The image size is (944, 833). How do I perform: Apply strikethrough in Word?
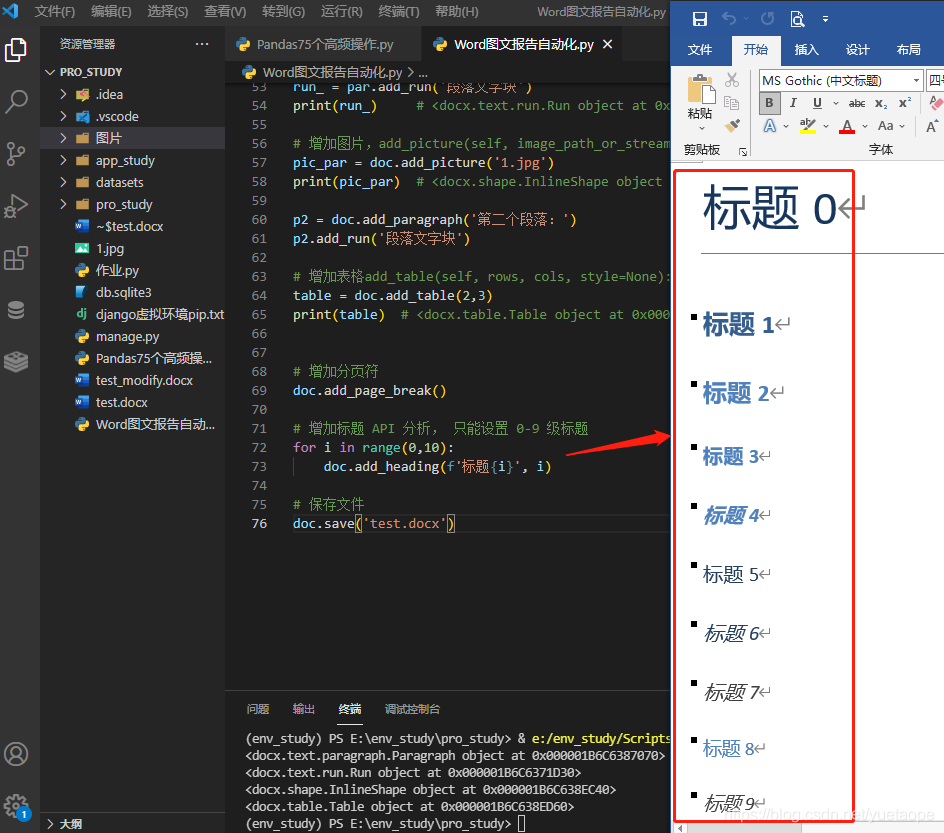tap(857, 104)
